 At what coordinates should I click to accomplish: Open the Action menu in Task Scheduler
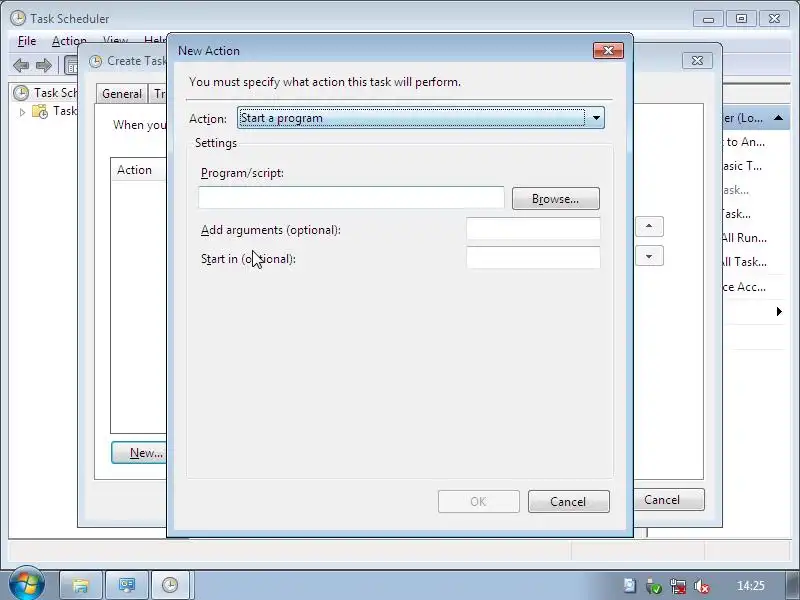[x=69, y=41]
